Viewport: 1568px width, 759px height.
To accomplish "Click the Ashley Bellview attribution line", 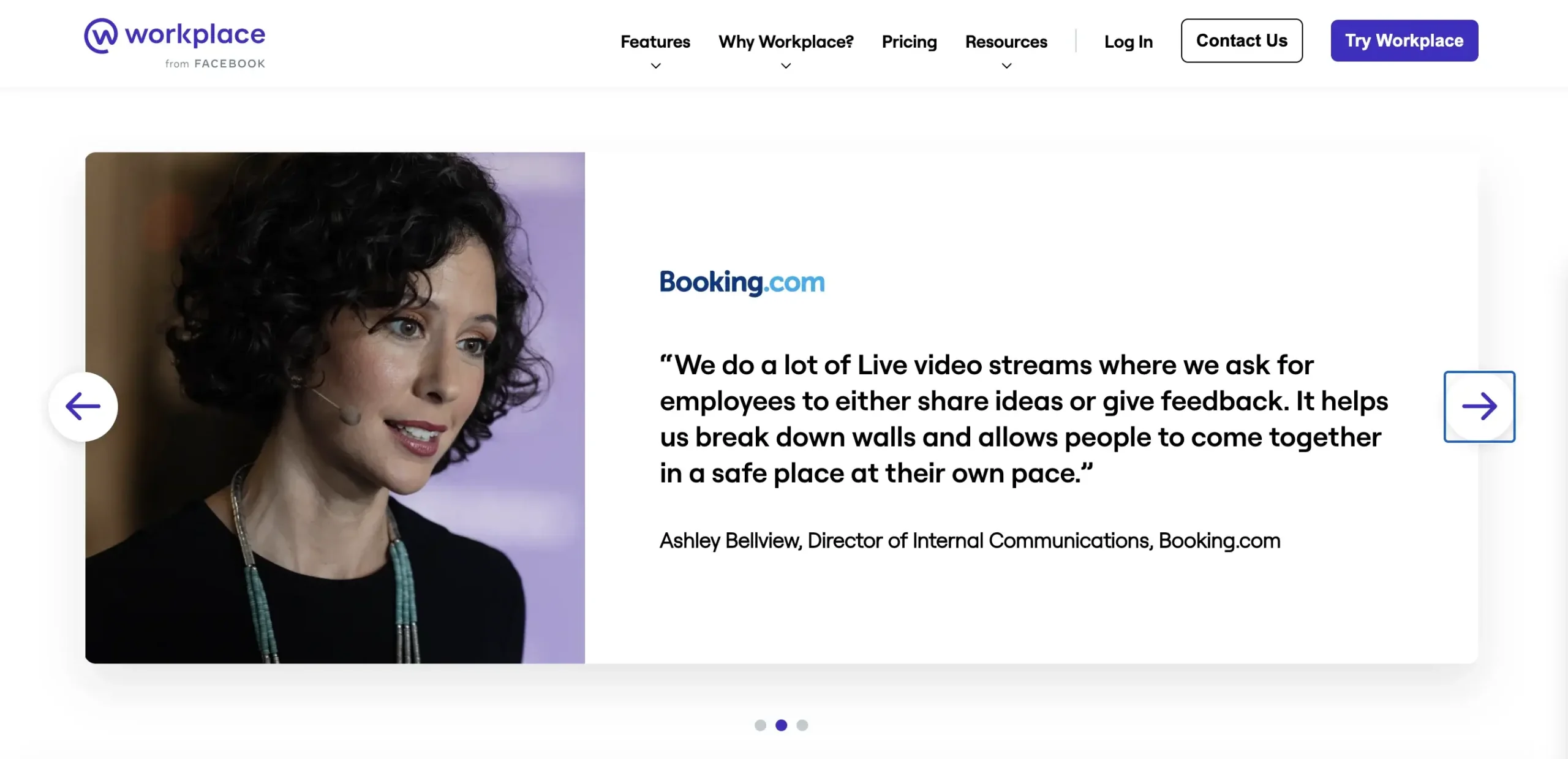I will click(x=970, y=540).
